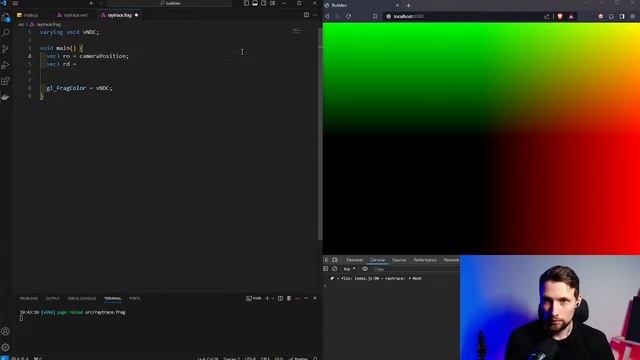Open the Ports panel tab

point(134,298)
